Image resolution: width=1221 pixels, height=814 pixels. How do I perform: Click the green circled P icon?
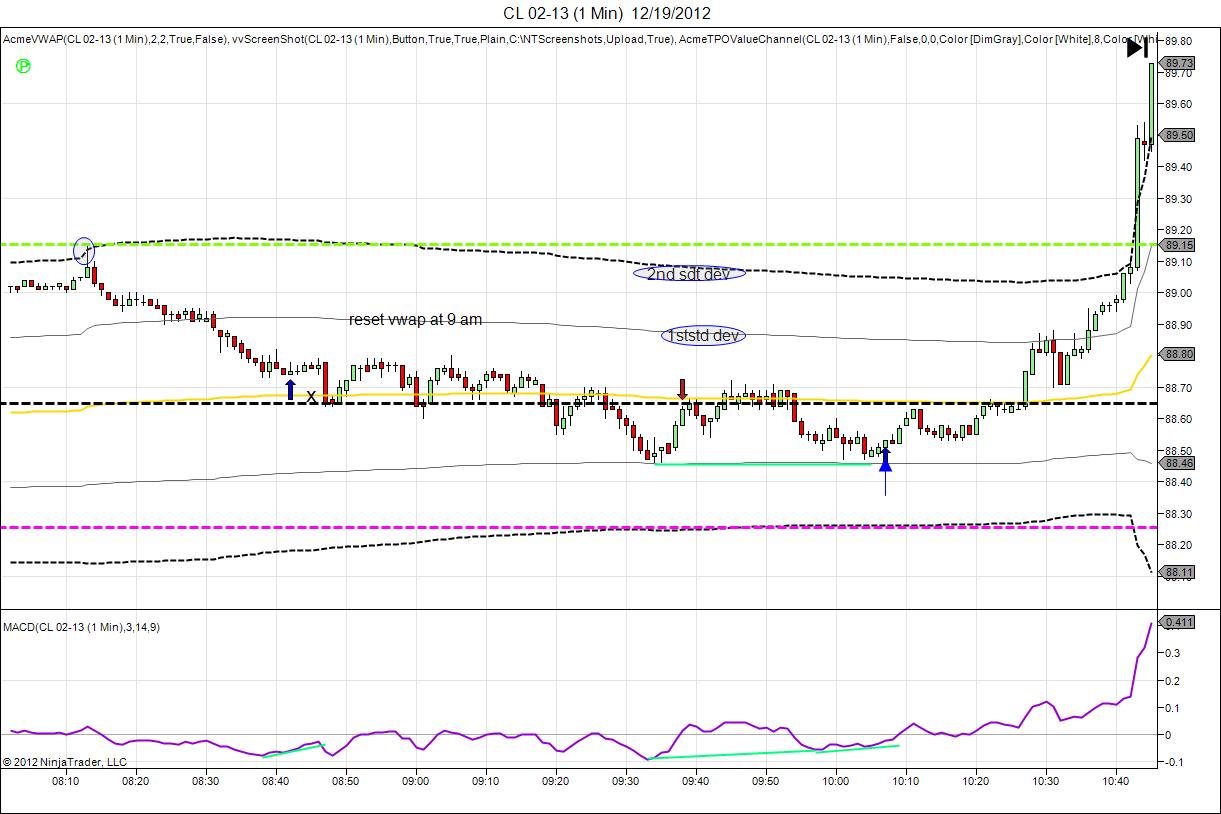(x=23, y=66)
